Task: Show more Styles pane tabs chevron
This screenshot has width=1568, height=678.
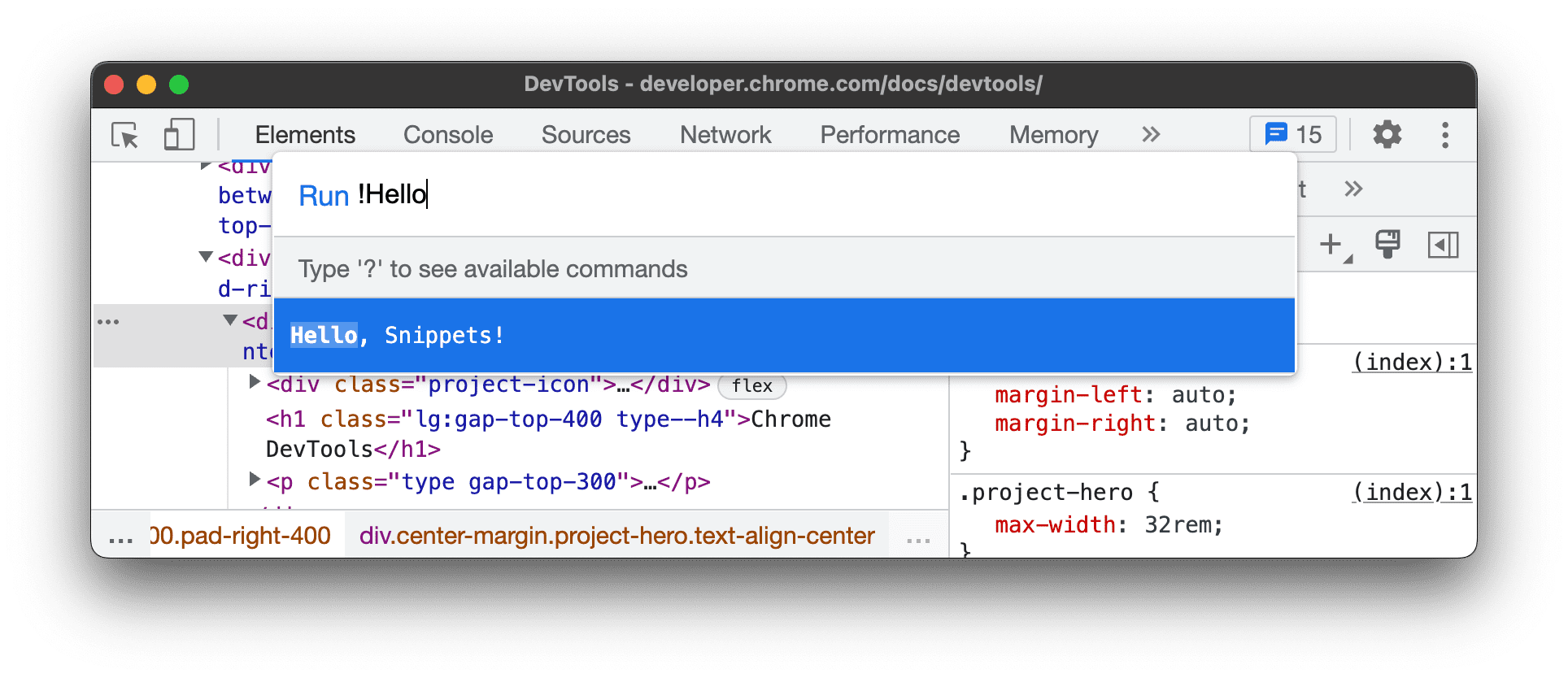Action: tap(1352, 189)
